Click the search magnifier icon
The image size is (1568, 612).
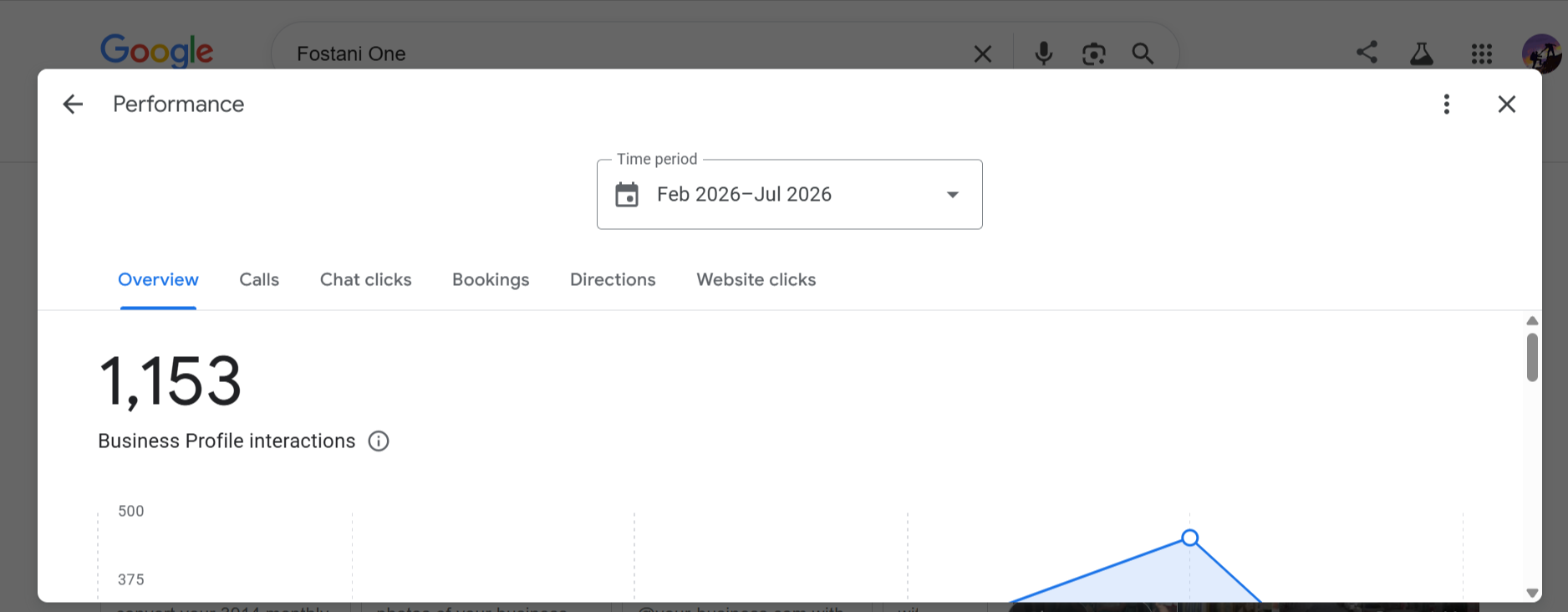pyautogui.click(x=1143, y=54)
